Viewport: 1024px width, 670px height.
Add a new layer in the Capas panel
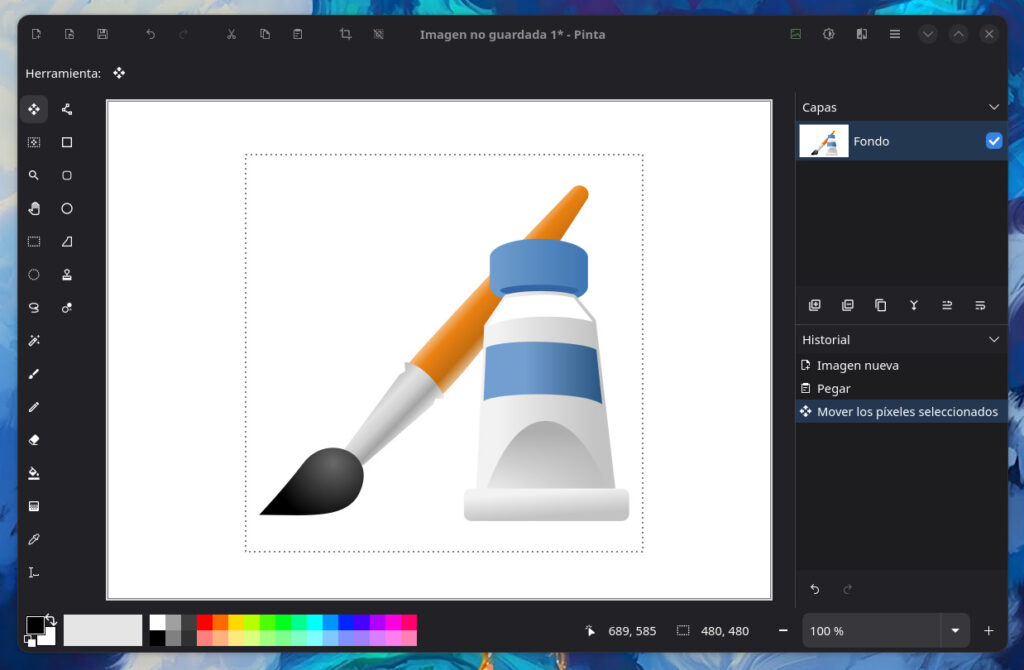click(815, 305)
